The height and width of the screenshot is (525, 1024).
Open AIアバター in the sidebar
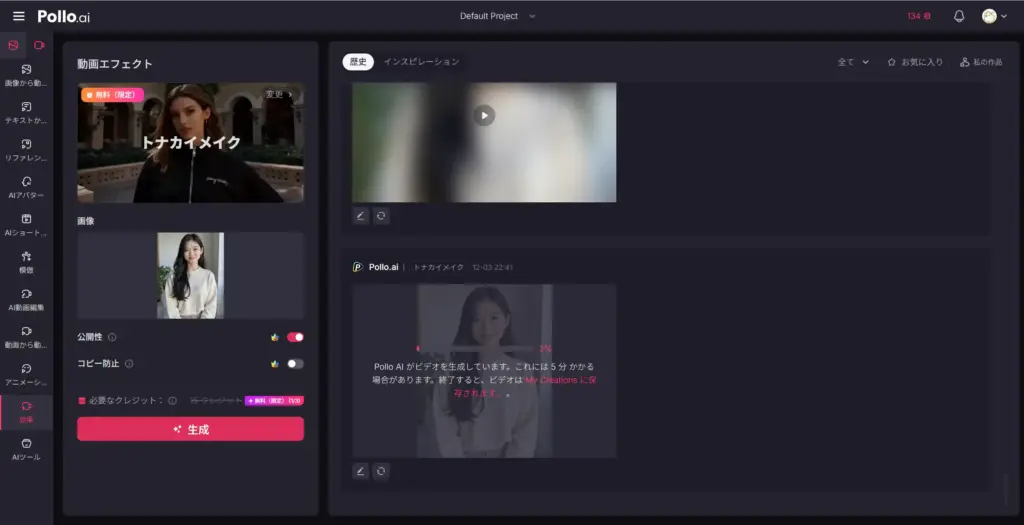(x=26, y=186)
